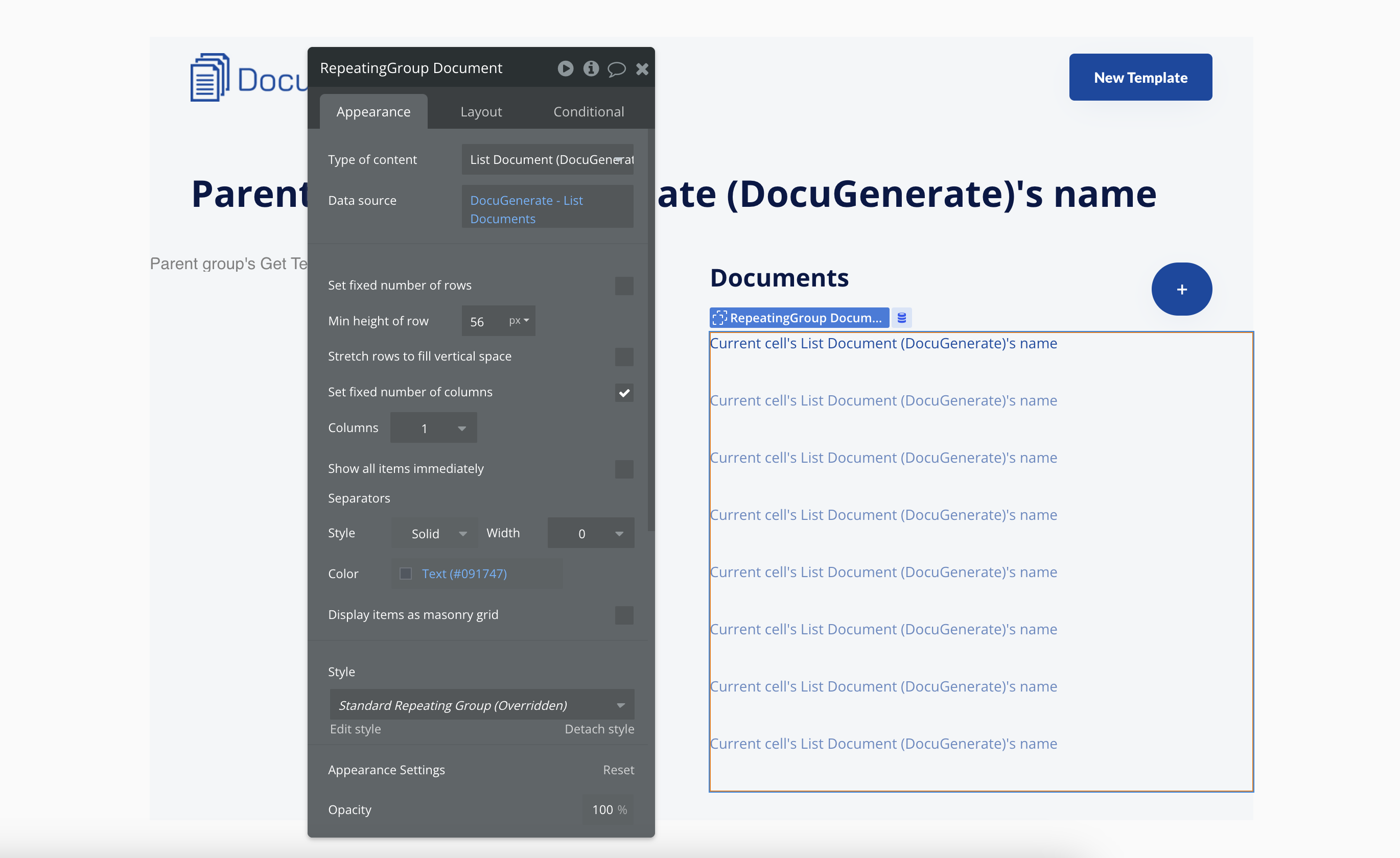Open the Standard Repeating Group style dropdown
Screen dimensions: 1400x858
pyautogui.click(x=482, y=705)
